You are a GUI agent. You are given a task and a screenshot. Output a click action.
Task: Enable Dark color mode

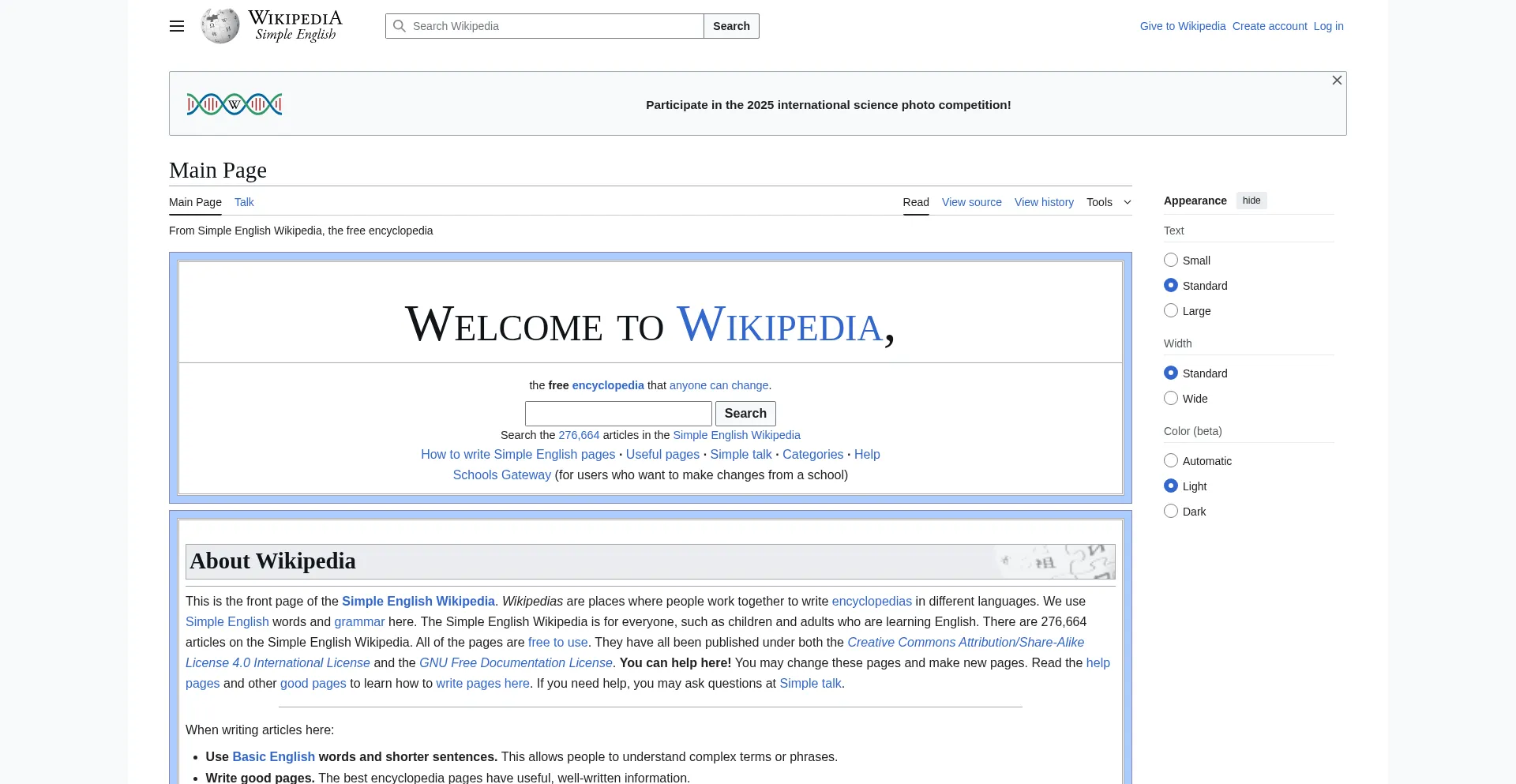click(1171, 512)
